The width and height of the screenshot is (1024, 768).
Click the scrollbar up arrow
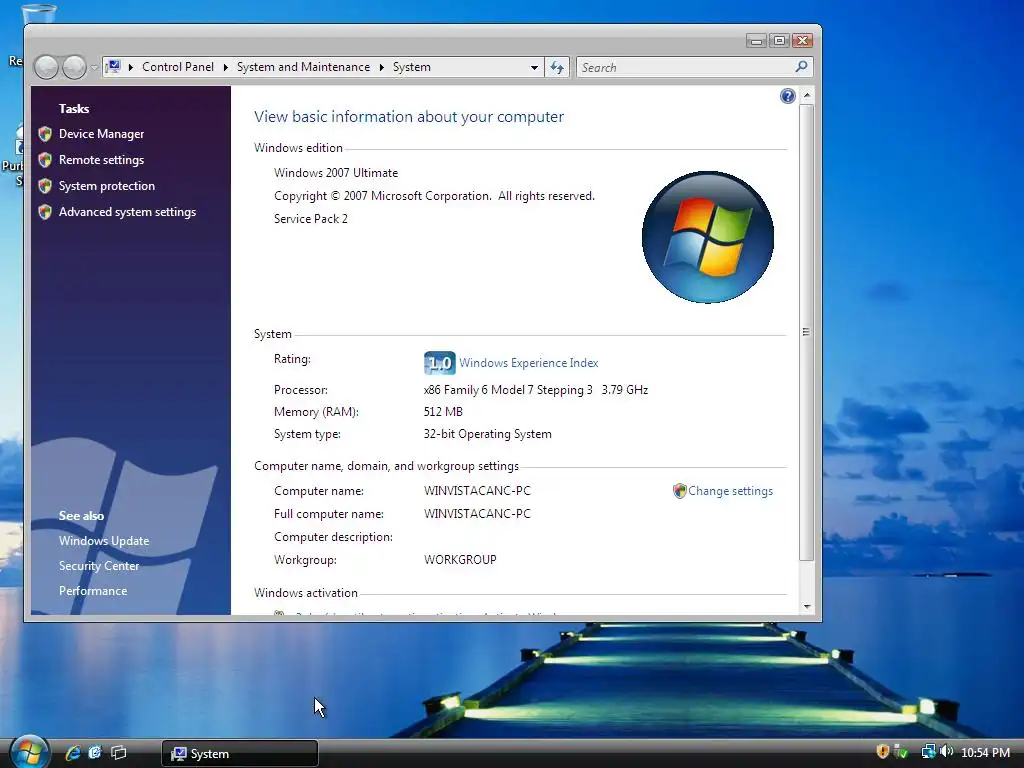(807, 95)
